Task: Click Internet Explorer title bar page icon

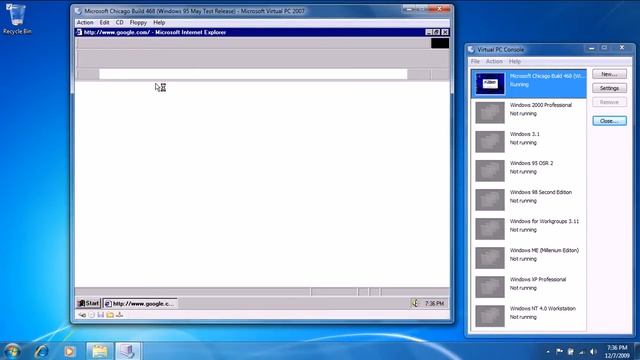Action: [79, 32]
